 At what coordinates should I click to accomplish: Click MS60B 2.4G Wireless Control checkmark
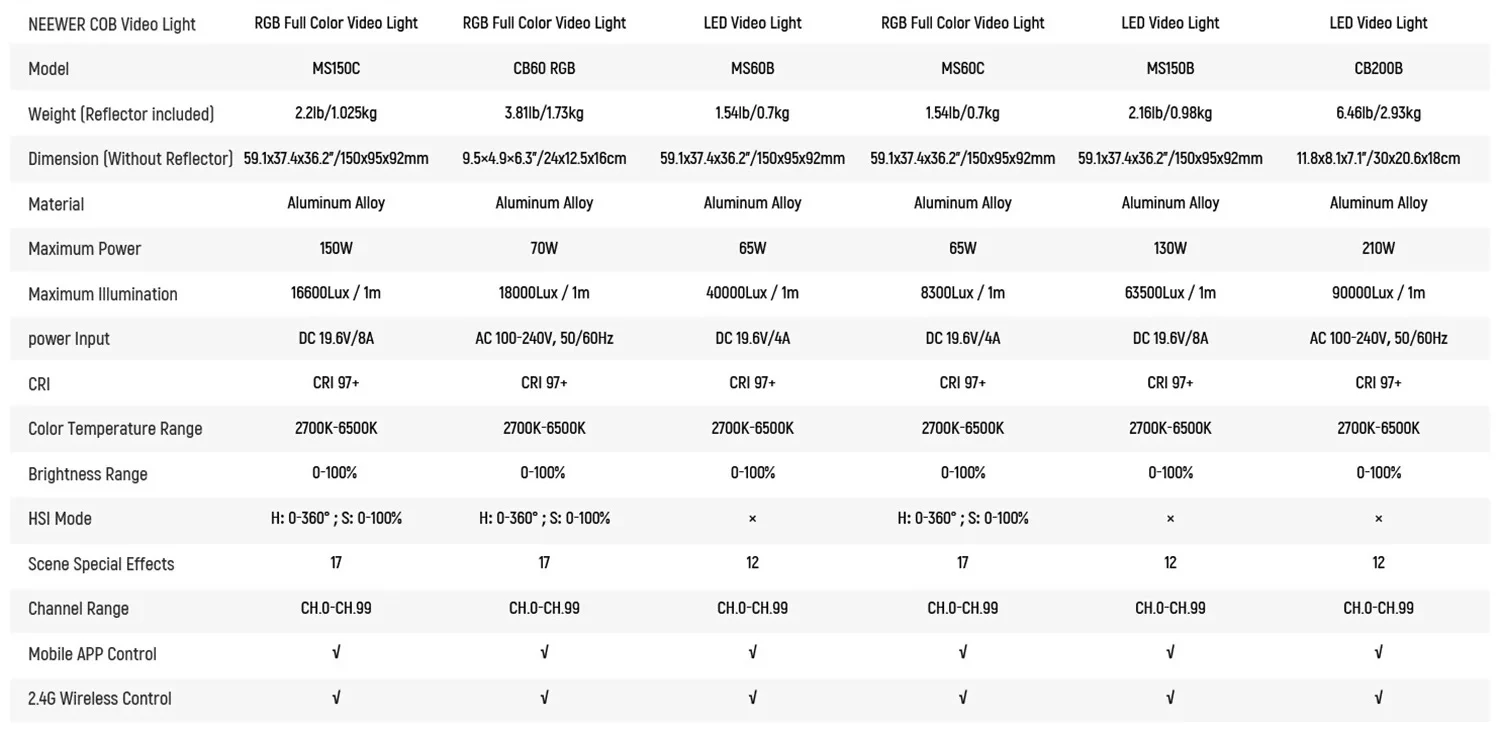coord(752,698)
